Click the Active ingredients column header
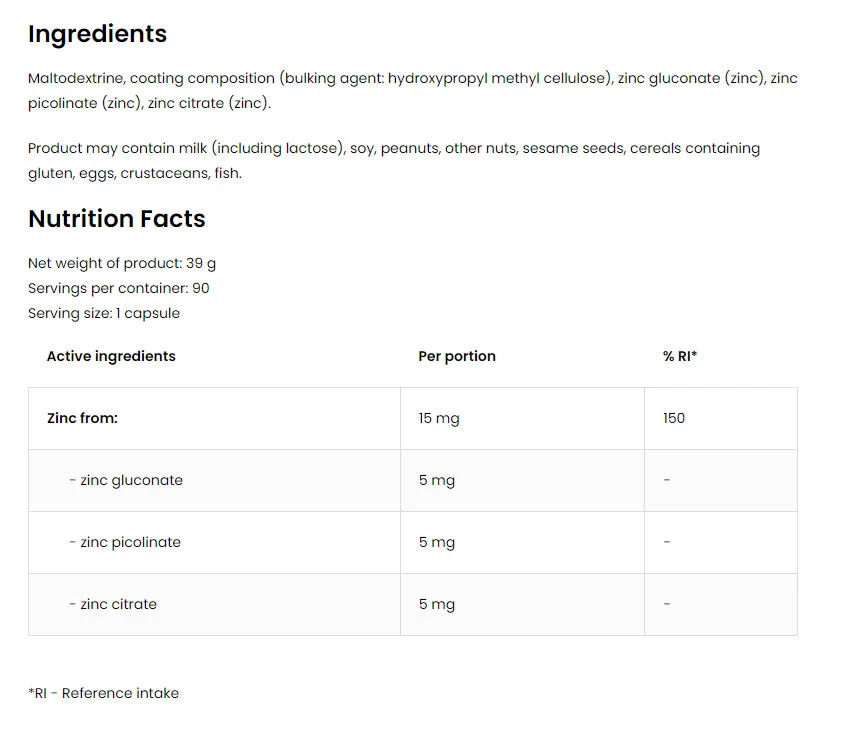Screen dimensions: 845x747 click(x=111, y=356)
